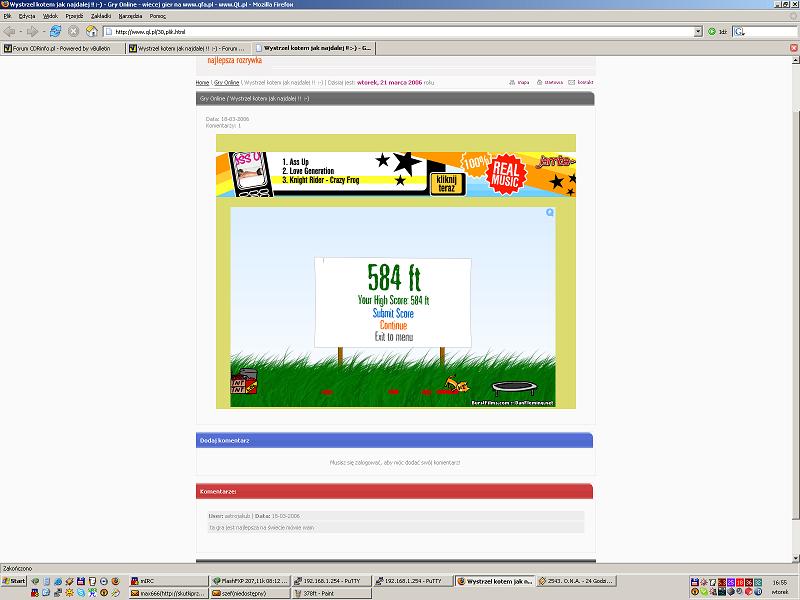The height and width of the screenshot is (600, 800).
Task: Switch to second Wystrzel kotem Forum tab
Action: tap(188, 48)
